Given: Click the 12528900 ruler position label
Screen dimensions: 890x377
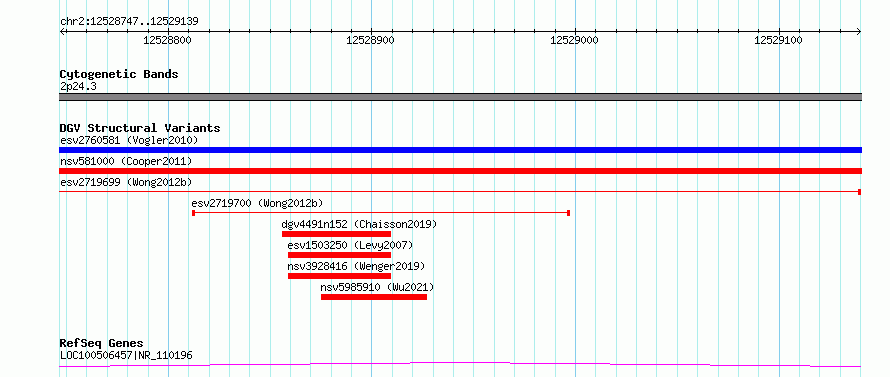Looking at the screenshot, I should click(x=370, y=40).
